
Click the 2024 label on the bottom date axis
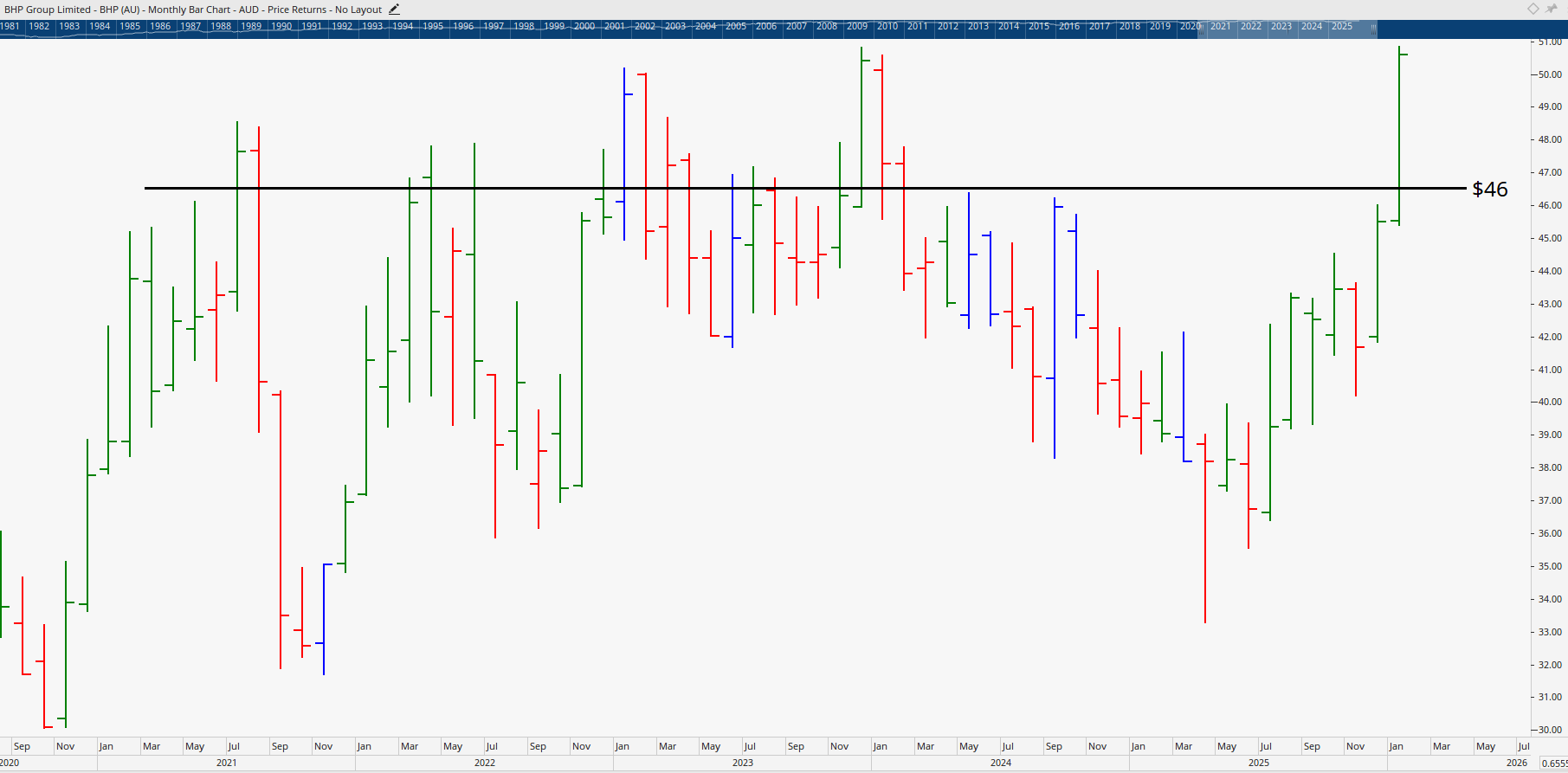1001,763
